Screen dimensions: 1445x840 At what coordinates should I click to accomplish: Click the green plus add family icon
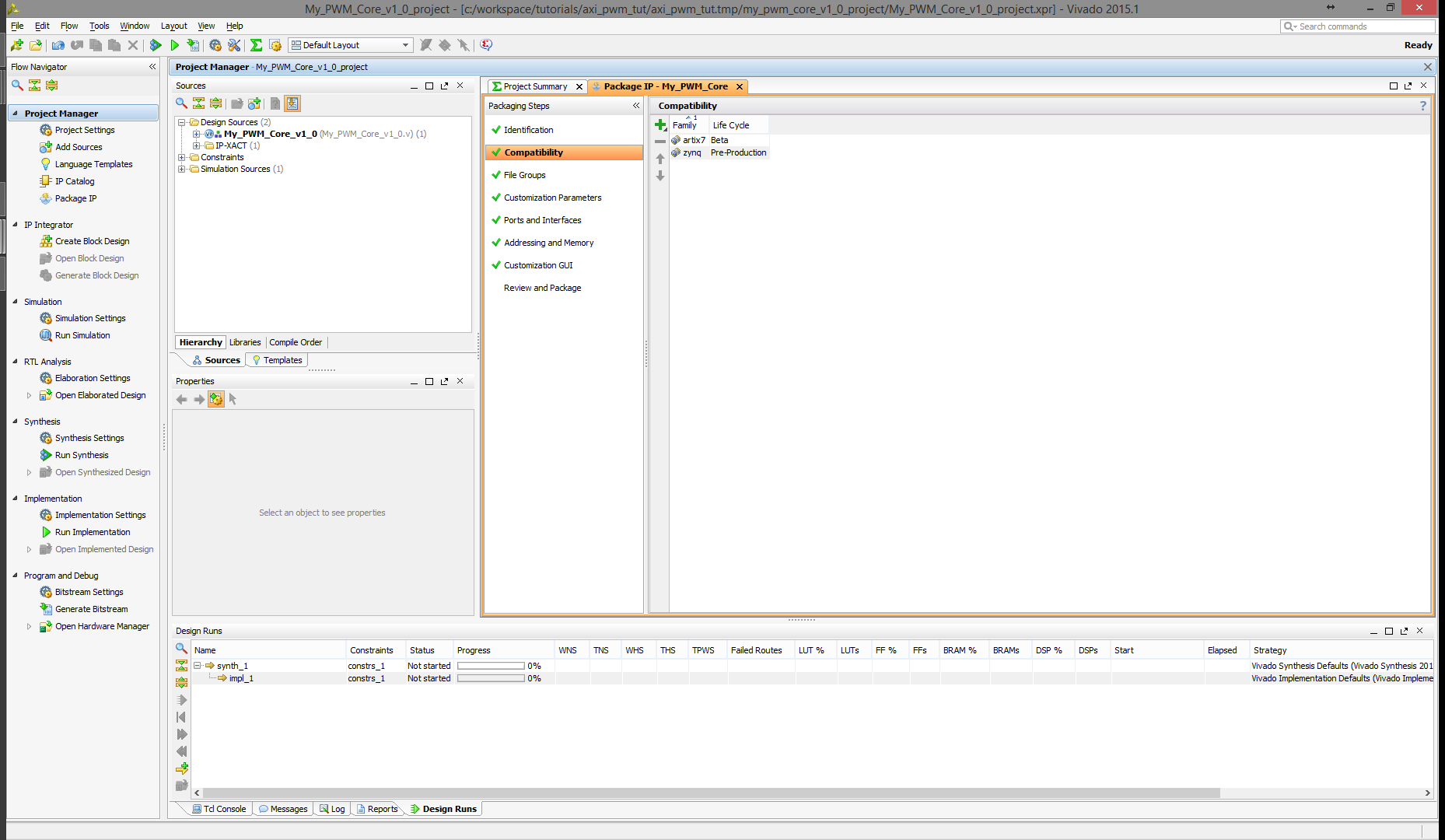pyautogui.click(x=660, y=124)
